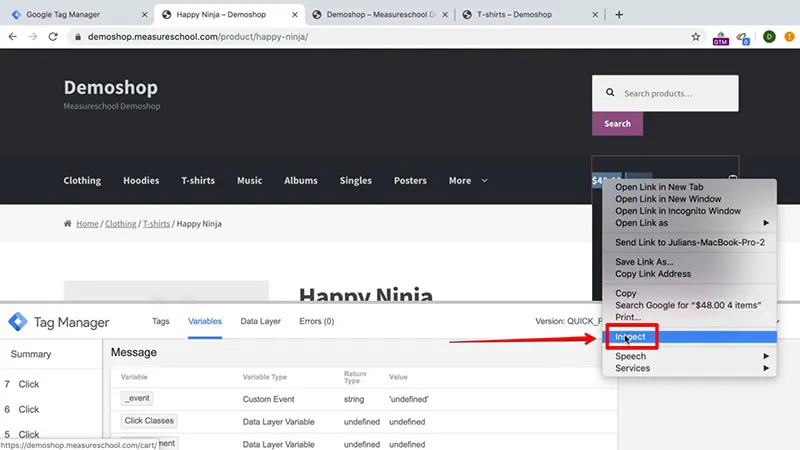This screenshot has width=800, height=450.
Task: Switch to the Tags tab in Tag Manager
Action: coord(160,321)
